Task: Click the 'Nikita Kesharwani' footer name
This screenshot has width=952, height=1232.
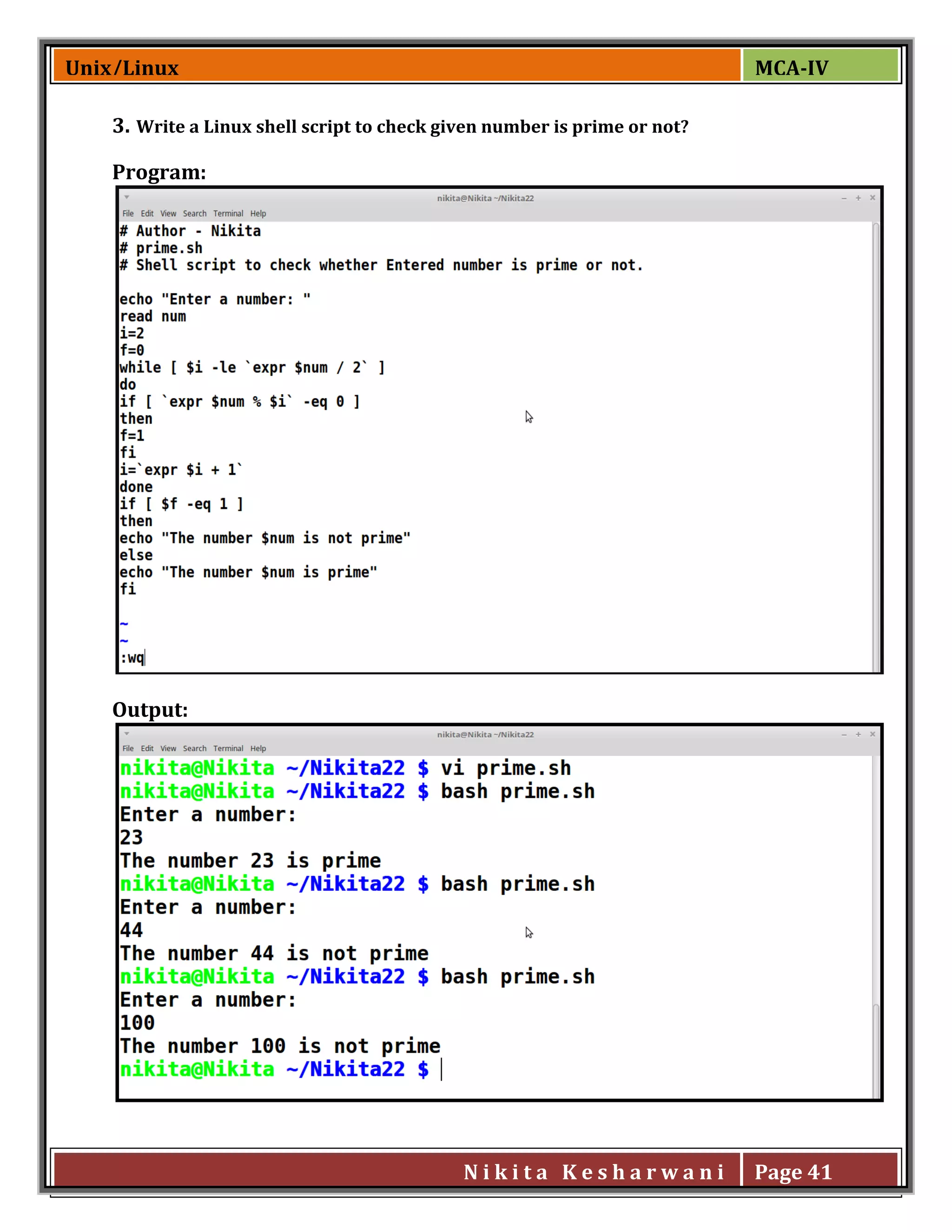Action: [594, 1172]
